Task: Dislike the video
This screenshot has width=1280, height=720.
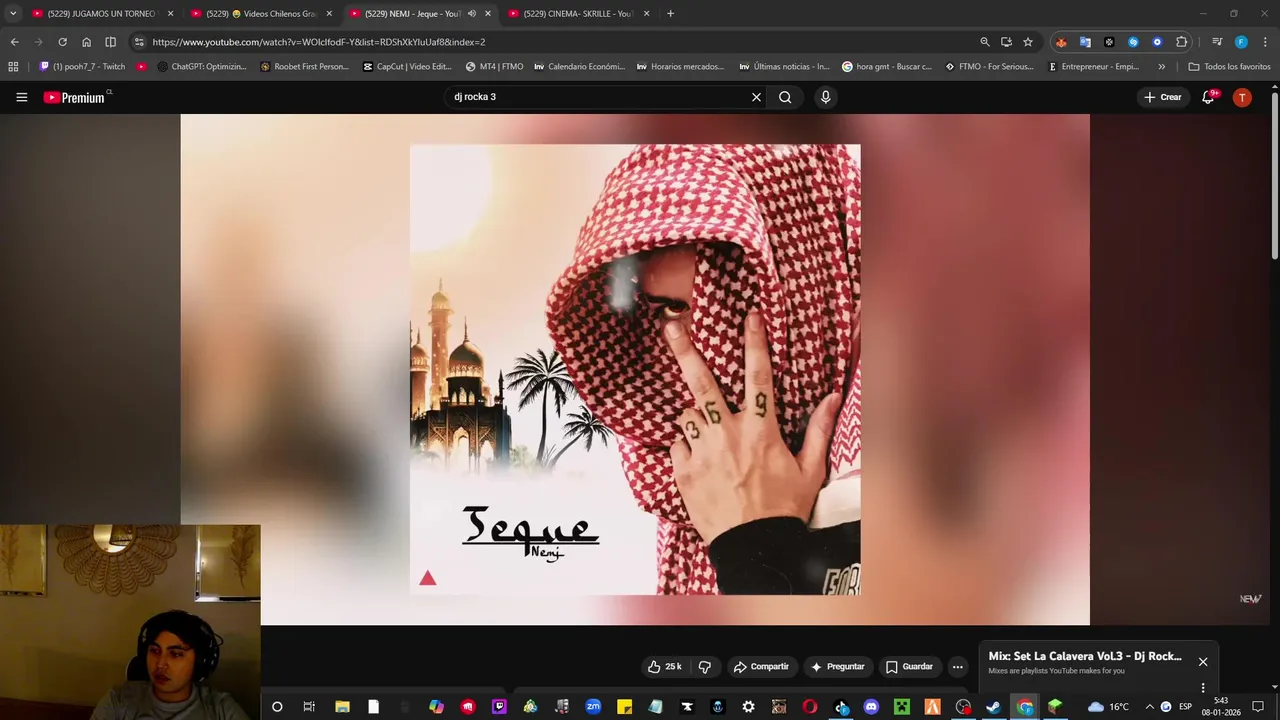Action: pyautogui.click(x=705, y=667)
